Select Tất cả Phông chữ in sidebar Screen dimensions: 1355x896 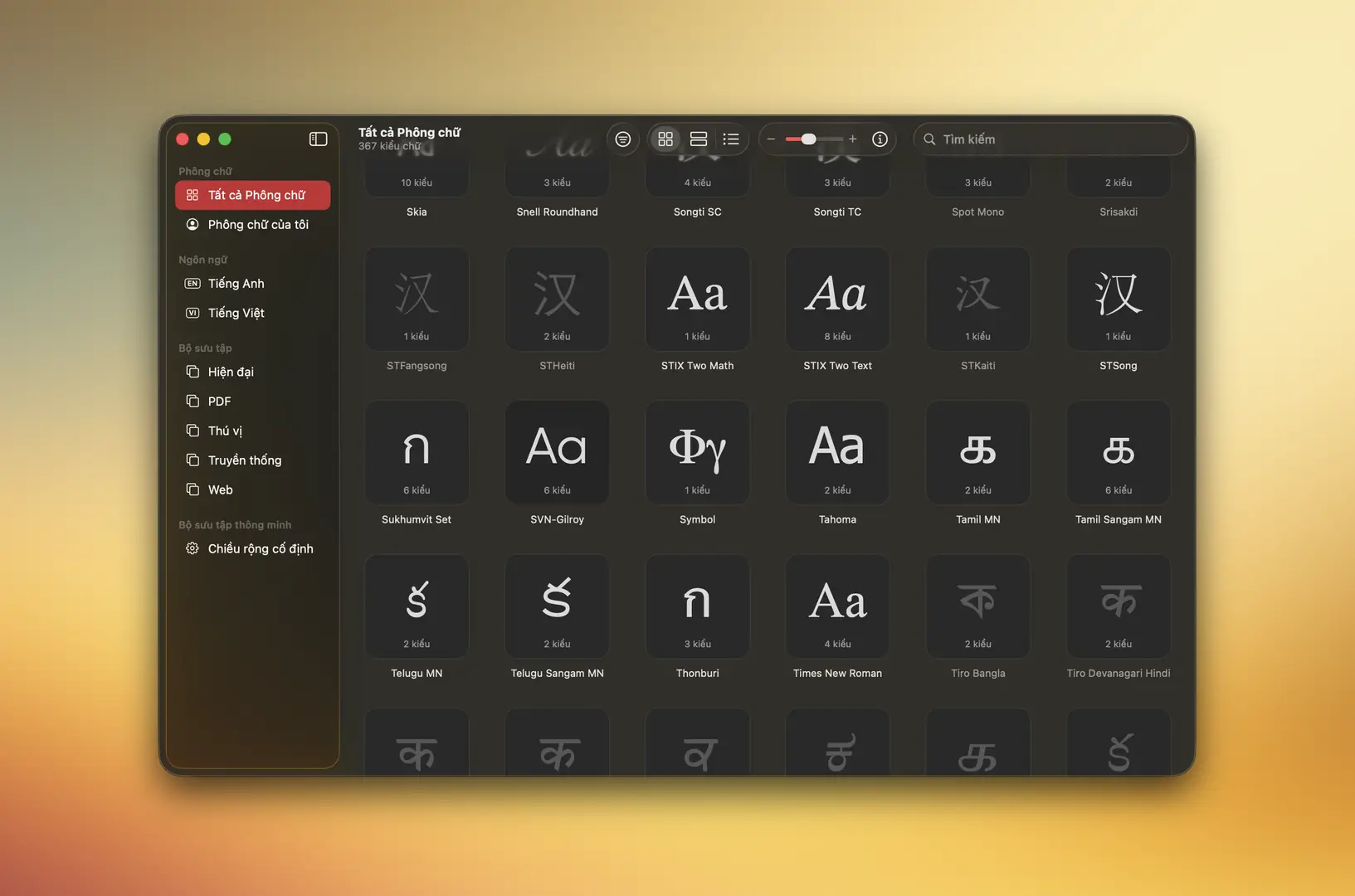click(x=253, y=195)
